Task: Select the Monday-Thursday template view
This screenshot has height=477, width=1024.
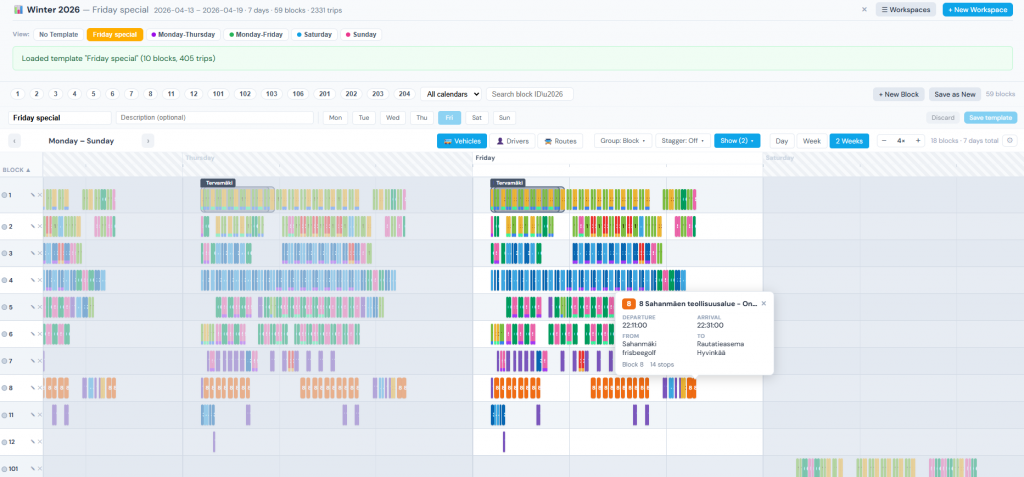Action: [183, 34]
